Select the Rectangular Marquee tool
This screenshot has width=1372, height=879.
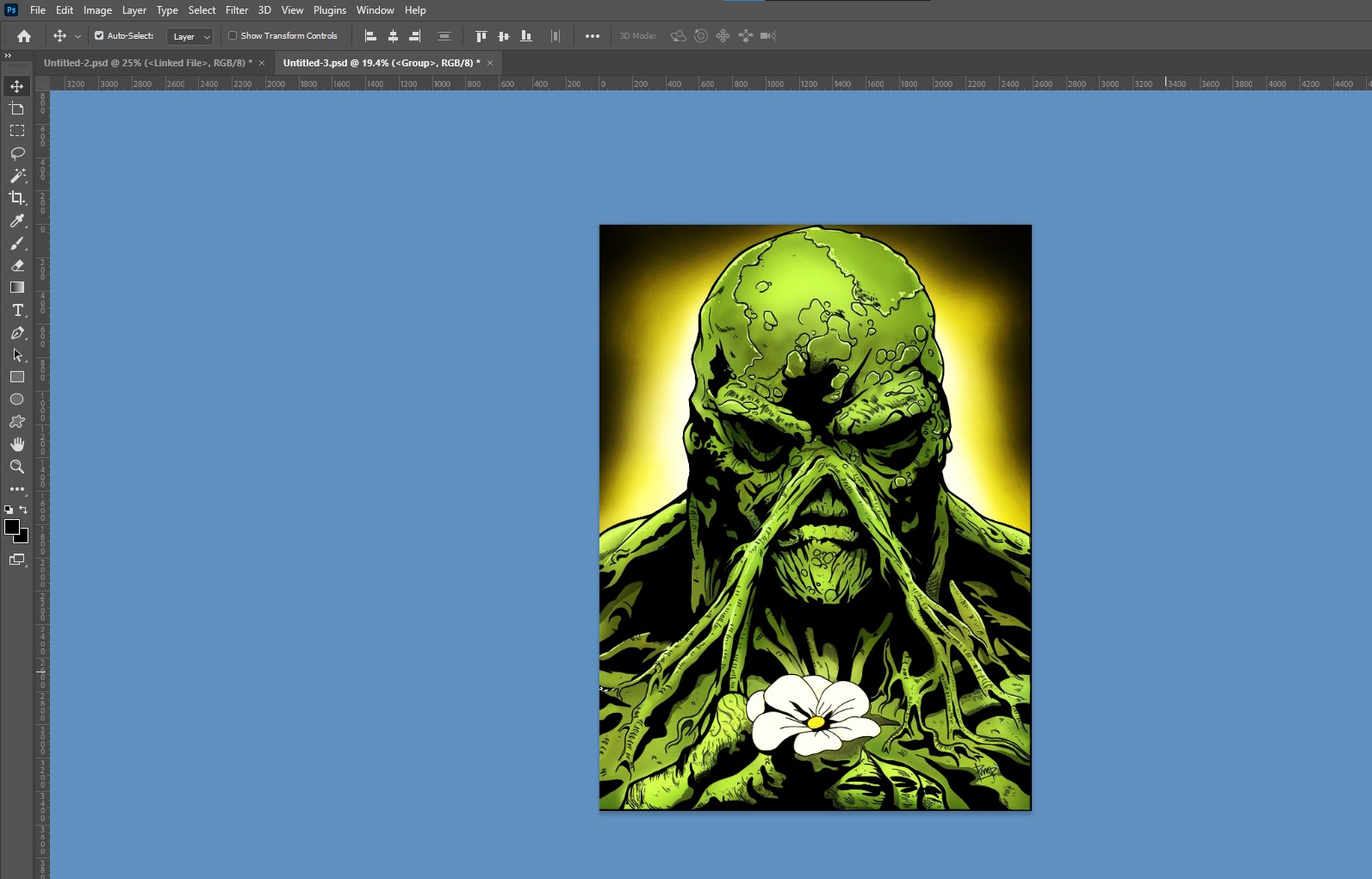click(x=16, y=131)
